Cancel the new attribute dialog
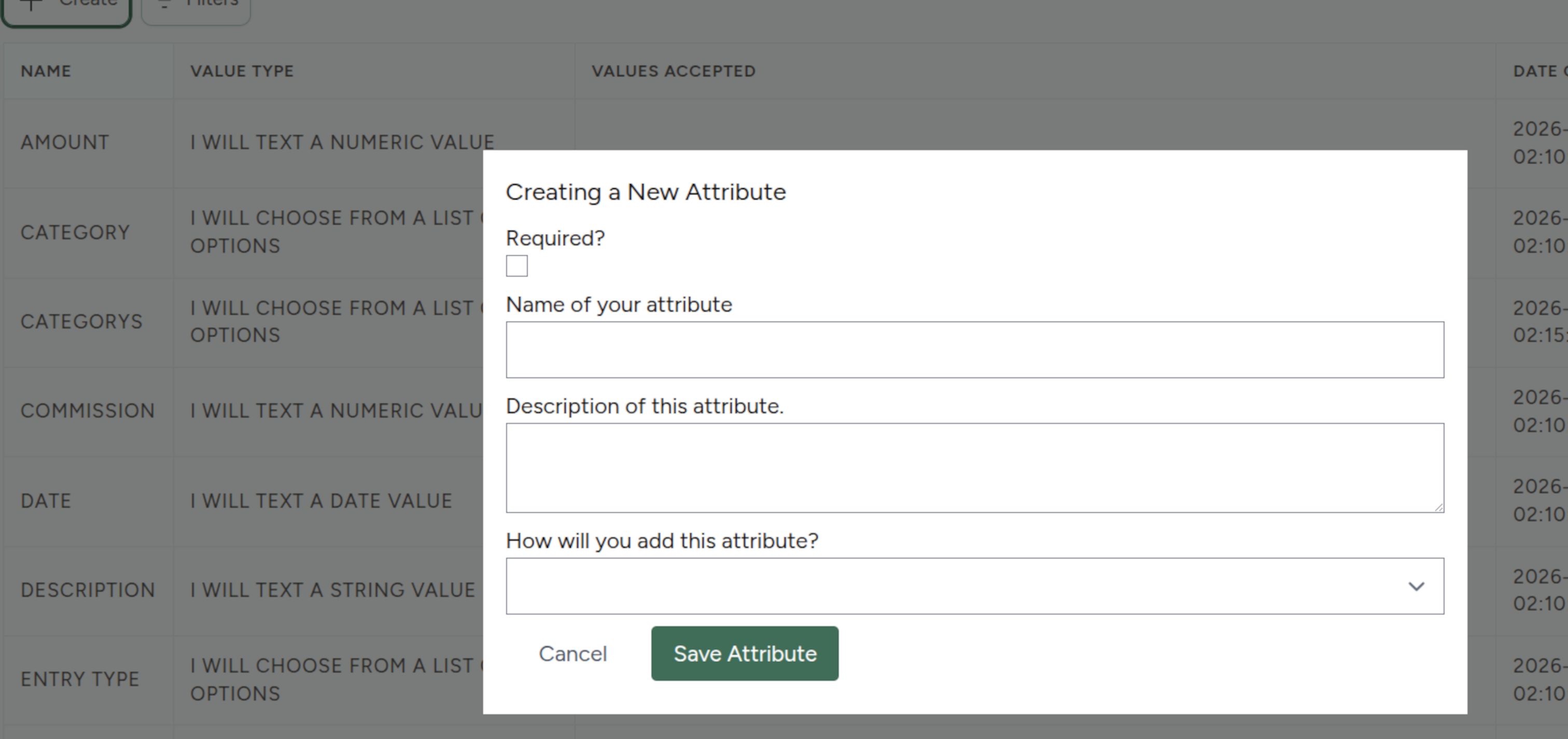The width and height of the screenshot is (1568, 739). (572, 654)
